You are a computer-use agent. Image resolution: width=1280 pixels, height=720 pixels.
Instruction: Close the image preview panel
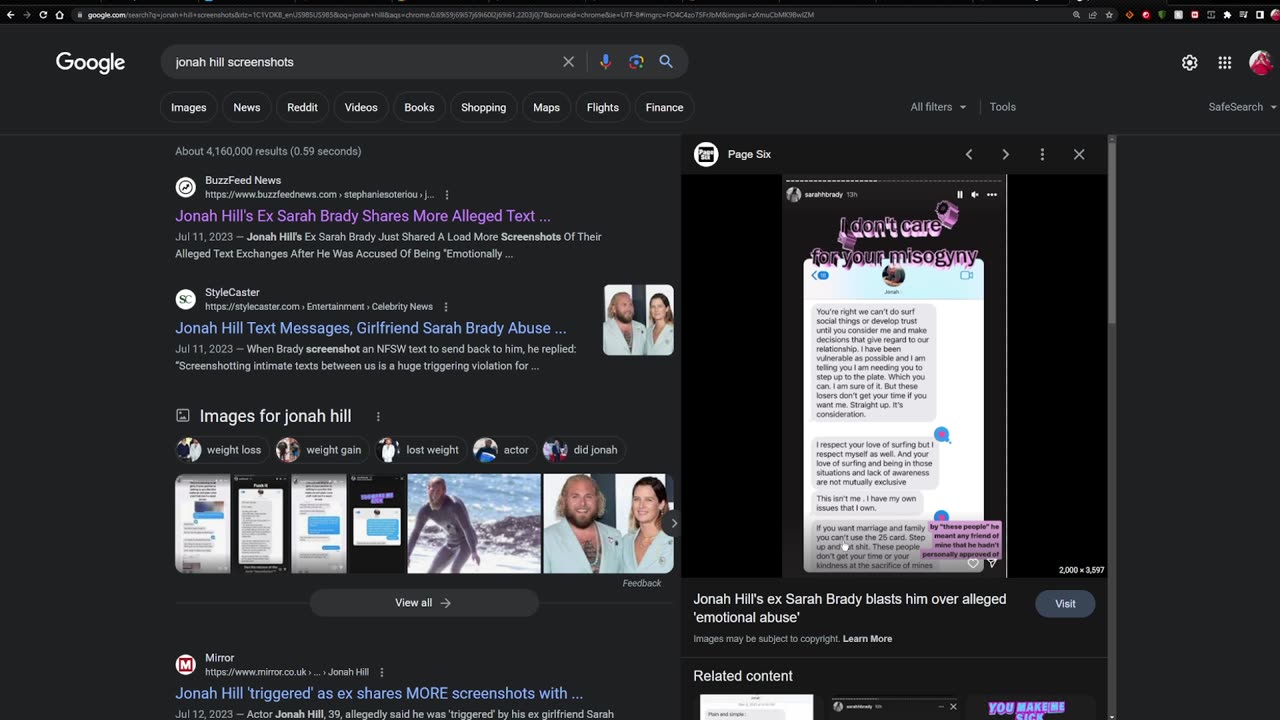1079,154
